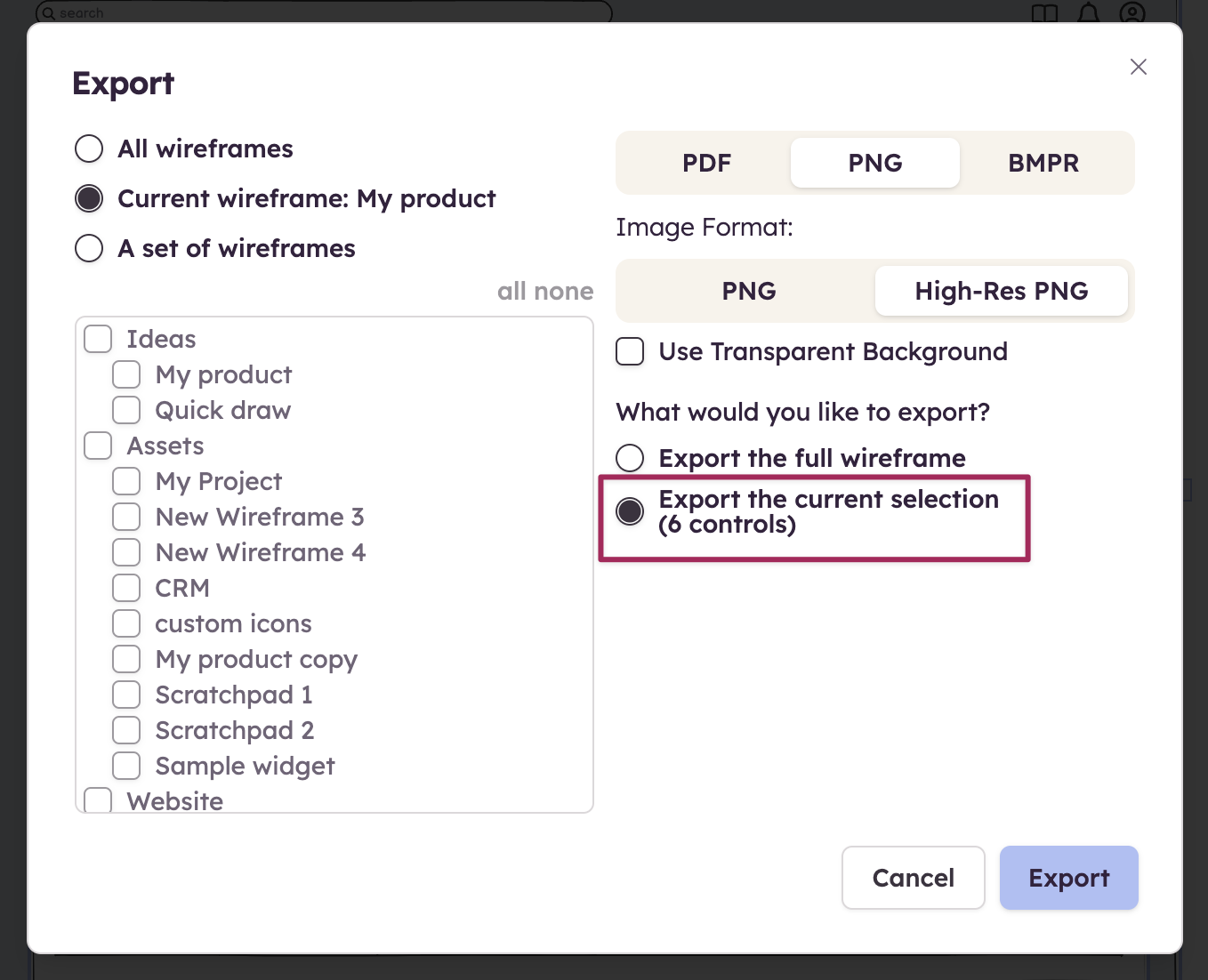Tick the CRM wireframe checkbox
The image size is (1208, 980).
126,588
